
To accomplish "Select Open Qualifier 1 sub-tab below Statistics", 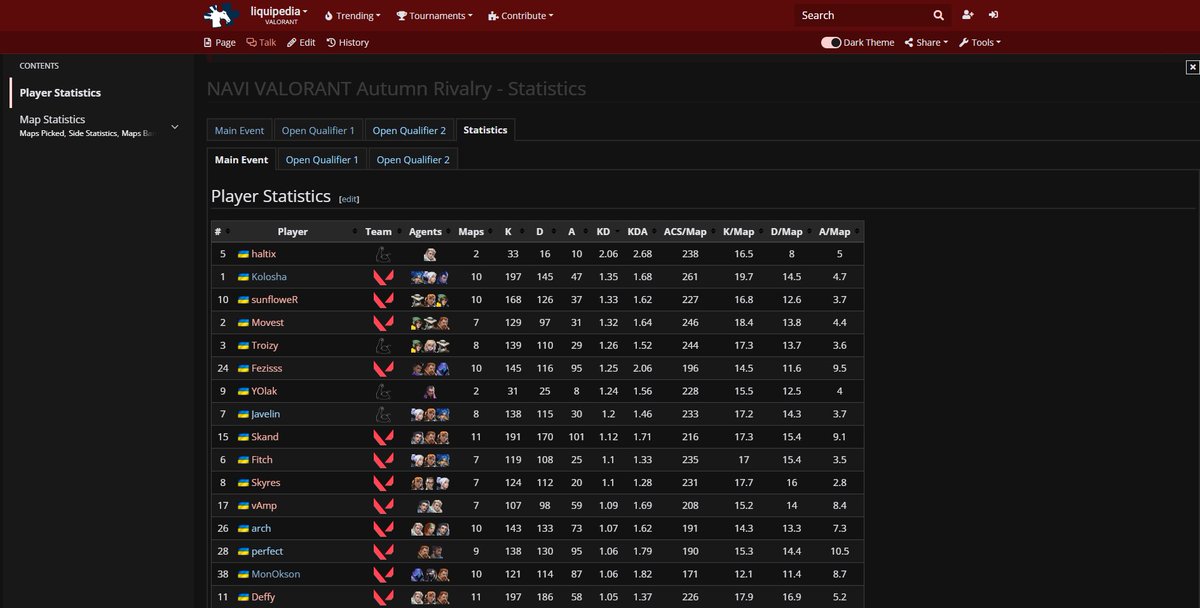I will click(322, 160).
